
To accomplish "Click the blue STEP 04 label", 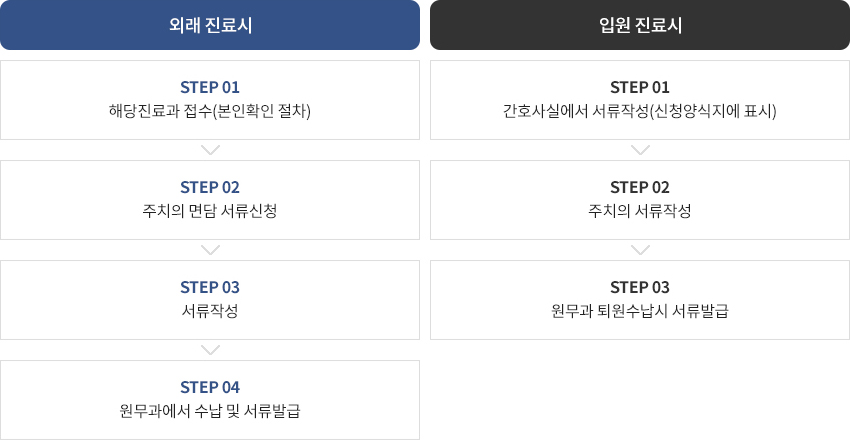I will (210, 387).
